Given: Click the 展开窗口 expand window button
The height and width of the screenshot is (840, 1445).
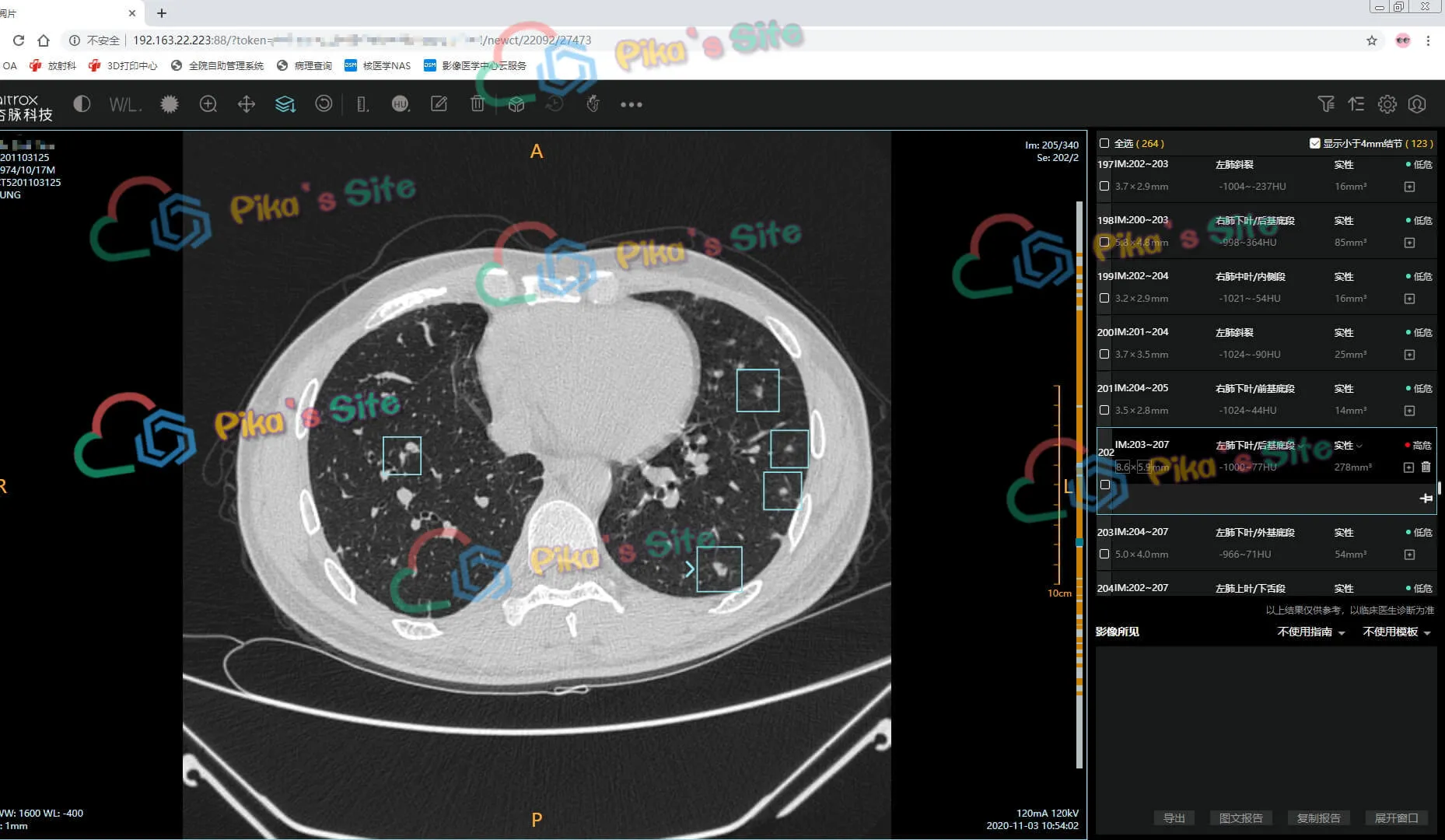Looking at the screenshot, I should tap(1396, 818).
